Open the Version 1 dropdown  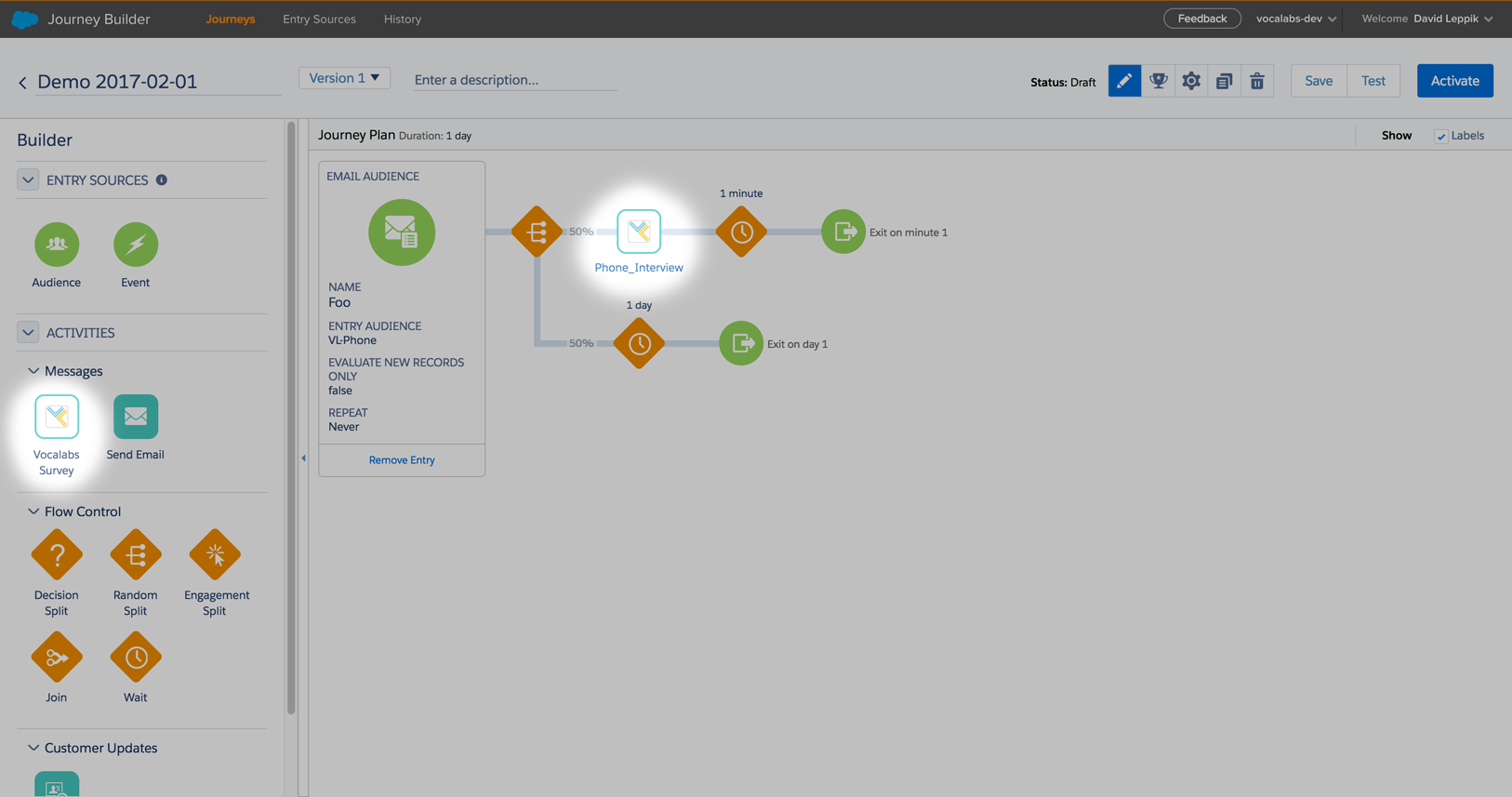coord(344,78)
